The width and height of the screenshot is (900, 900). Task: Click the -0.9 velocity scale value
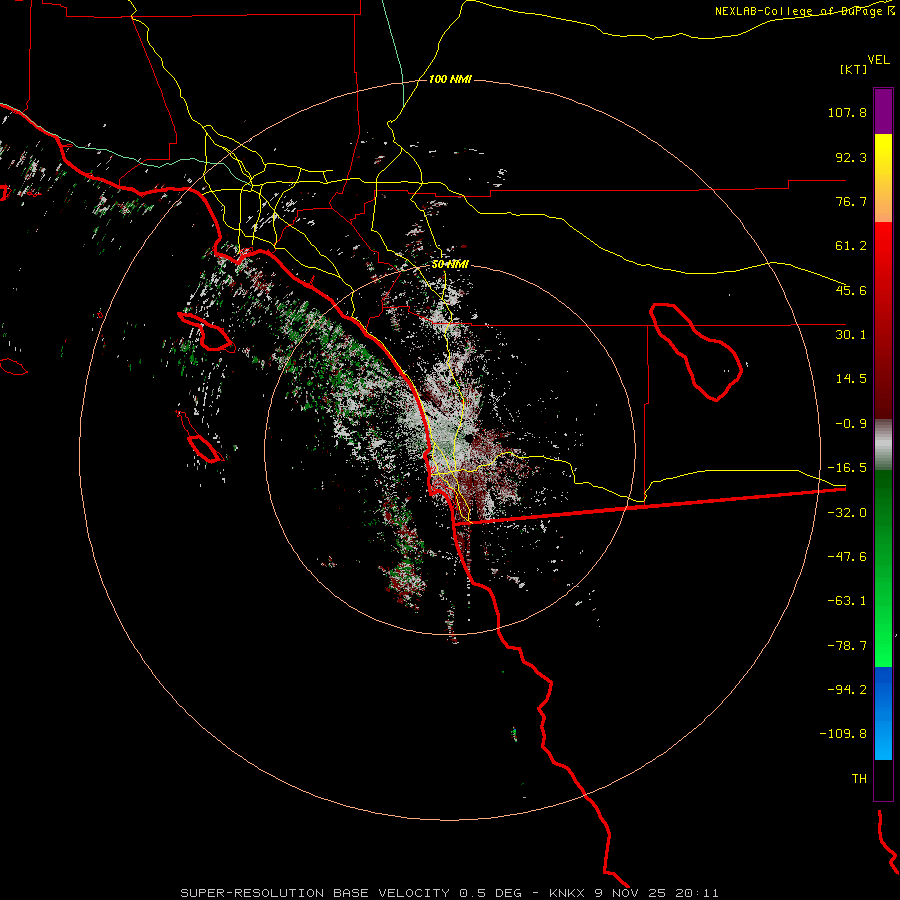click(x=851, y=424)
